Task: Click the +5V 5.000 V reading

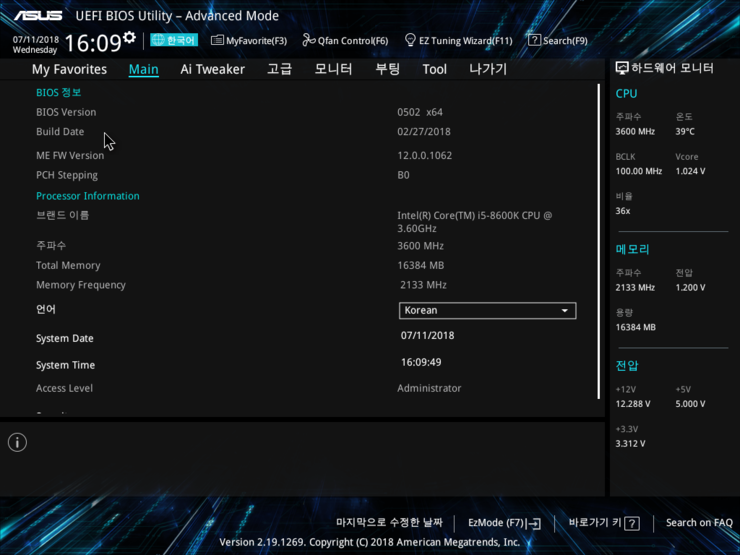Action: click(690, 404)
